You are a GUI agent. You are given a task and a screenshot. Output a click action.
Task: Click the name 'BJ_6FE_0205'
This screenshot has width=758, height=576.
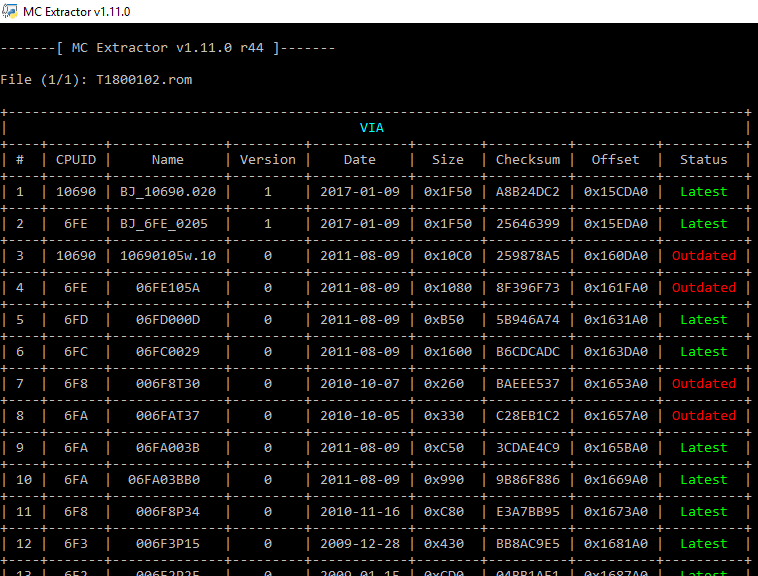pyautogui.click(x=164, y=224)
